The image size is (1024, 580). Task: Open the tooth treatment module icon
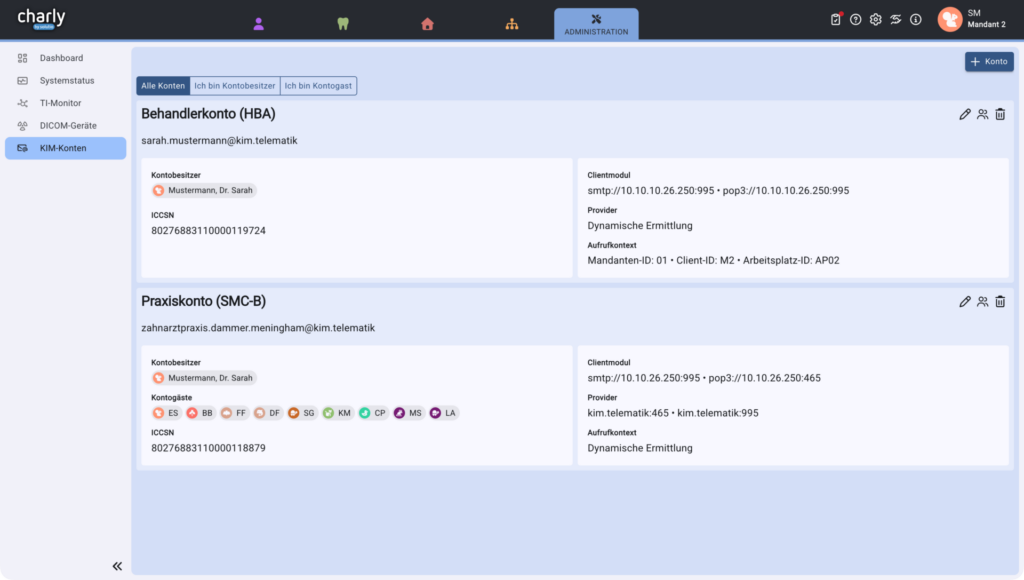pos(343,24)
